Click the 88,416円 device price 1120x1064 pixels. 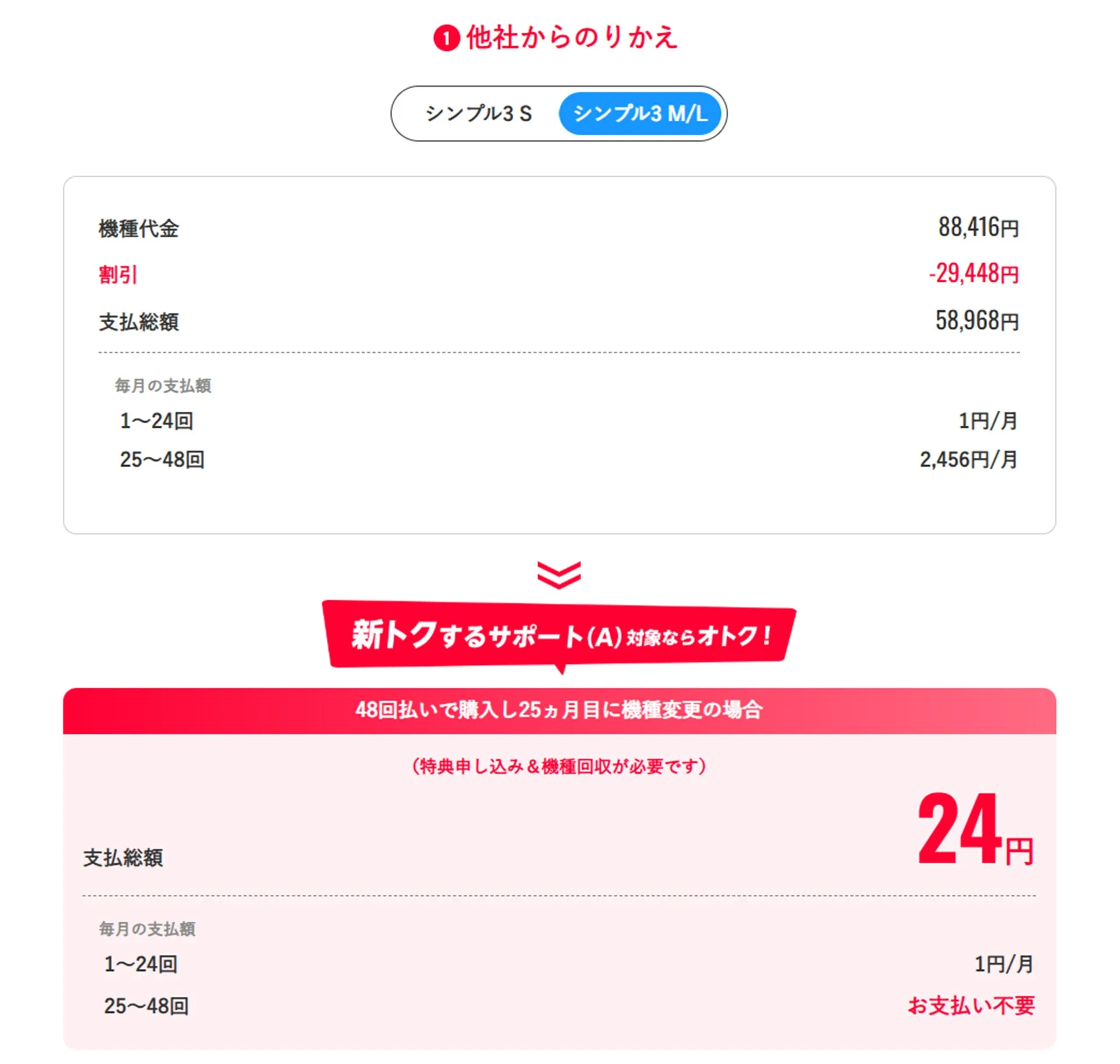(978, 228)
